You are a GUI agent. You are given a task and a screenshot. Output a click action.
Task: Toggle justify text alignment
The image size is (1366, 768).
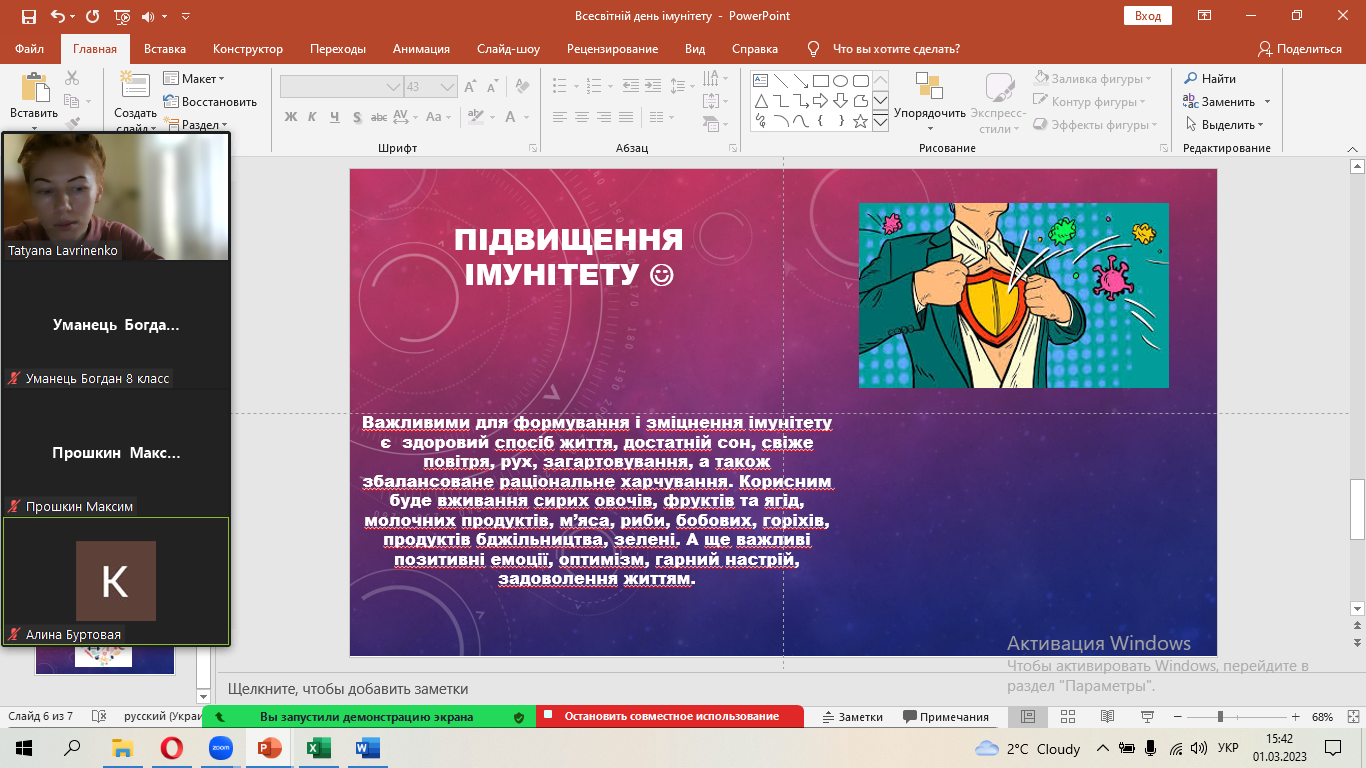(x=626, y=117)
